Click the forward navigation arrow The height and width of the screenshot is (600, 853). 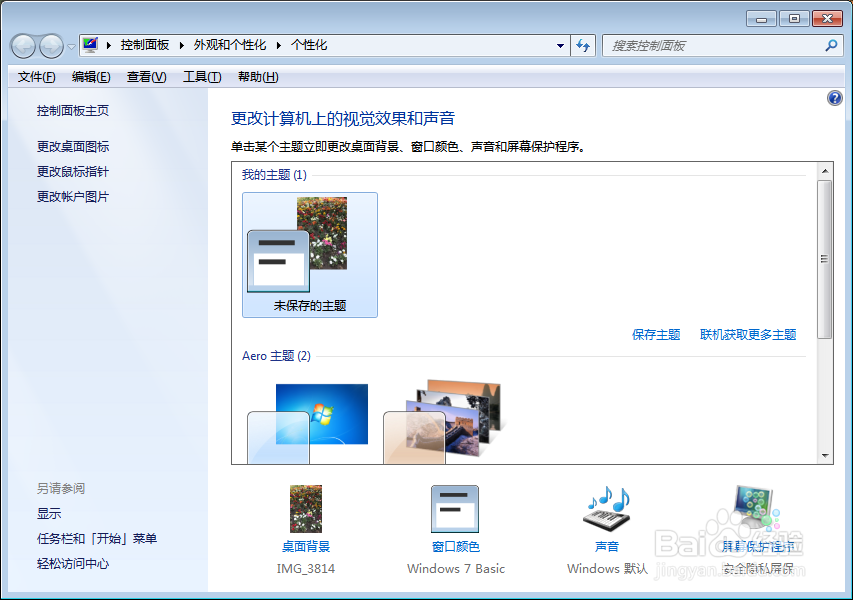tap(48, 45)
